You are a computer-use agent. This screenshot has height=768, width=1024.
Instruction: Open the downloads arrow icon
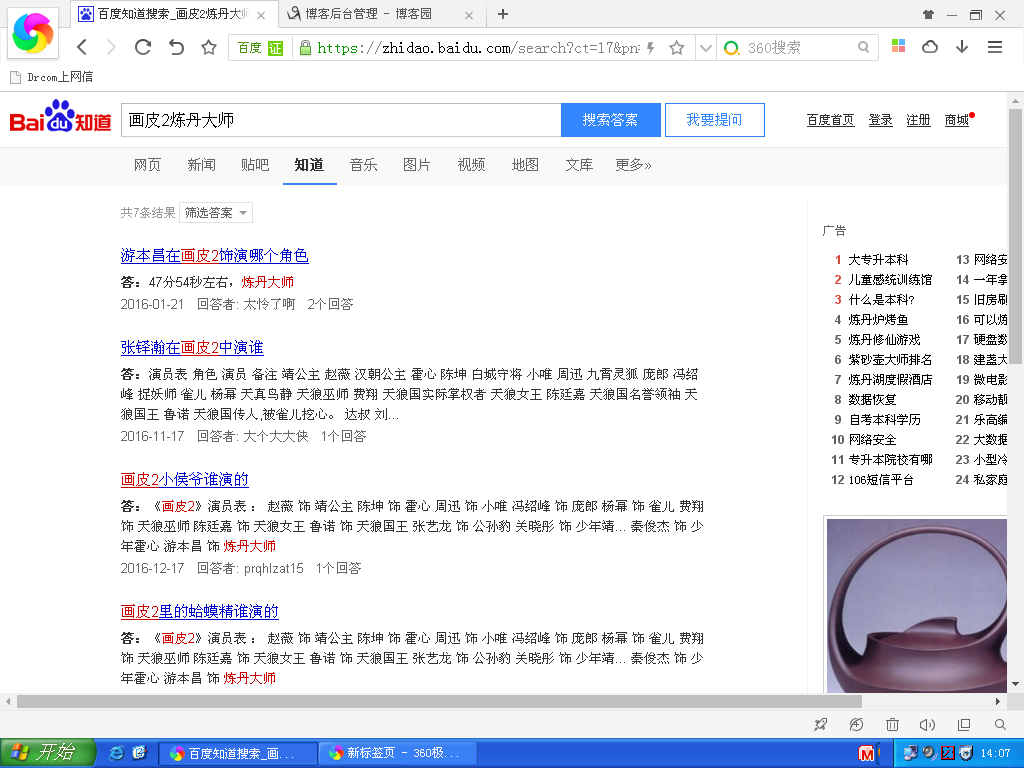pos(962,46)
